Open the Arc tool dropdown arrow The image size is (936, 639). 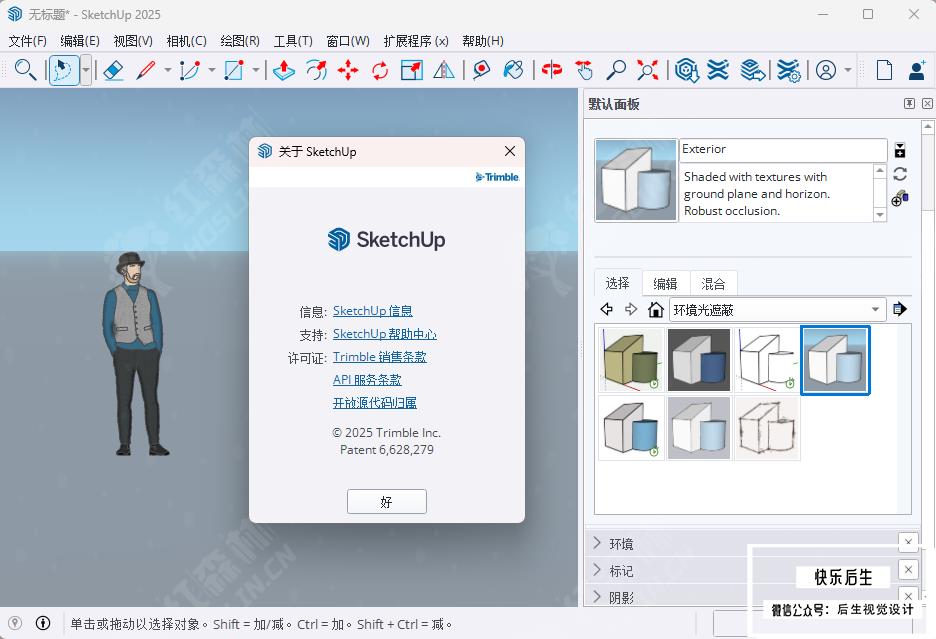(212, 70)
